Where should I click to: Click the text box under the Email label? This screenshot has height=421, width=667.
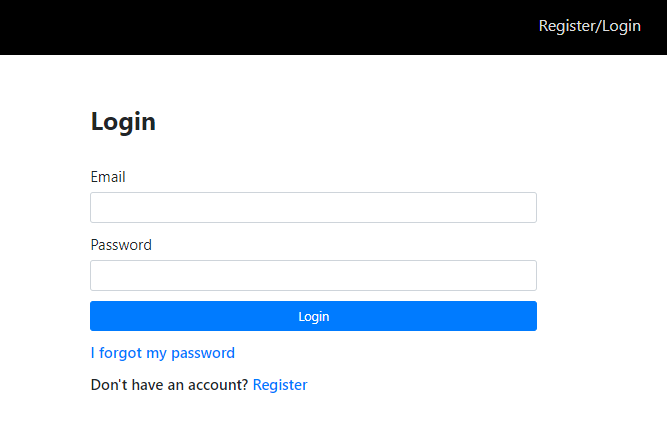[x=313, y=208]
